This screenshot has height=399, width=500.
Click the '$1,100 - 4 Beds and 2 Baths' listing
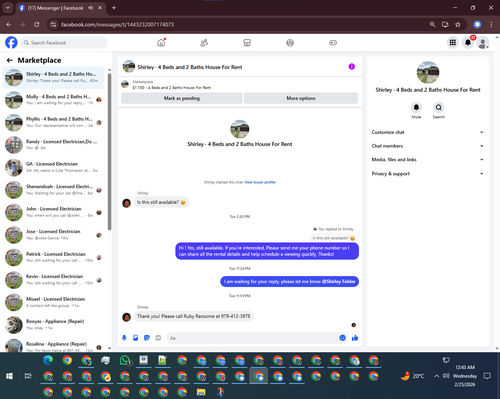(x=172, y=88)
